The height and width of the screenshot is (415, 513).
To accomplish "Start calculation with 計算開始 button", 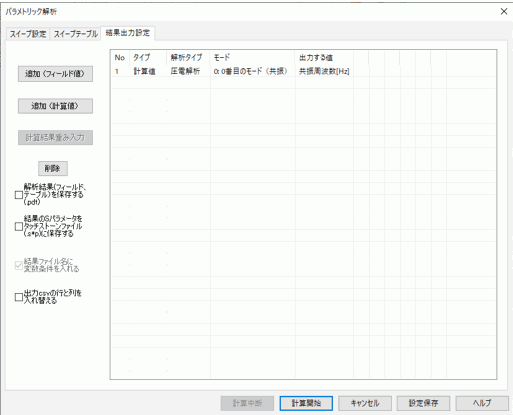I will click(x=306, y=403).
